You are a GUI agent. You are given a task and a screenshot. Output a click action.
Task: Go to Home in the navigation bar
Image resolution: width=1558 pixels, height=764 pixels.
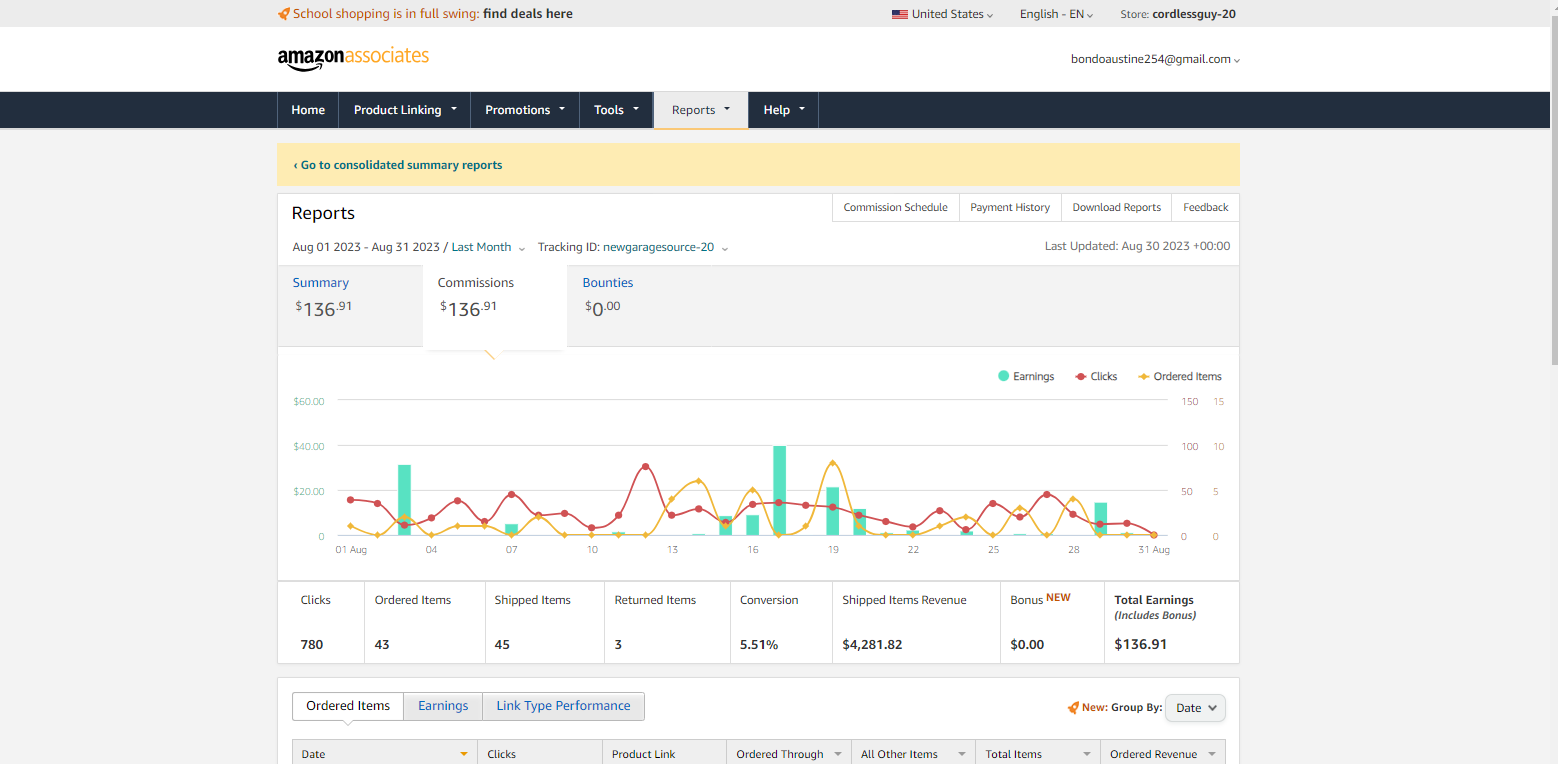click(x=308, y=110)
